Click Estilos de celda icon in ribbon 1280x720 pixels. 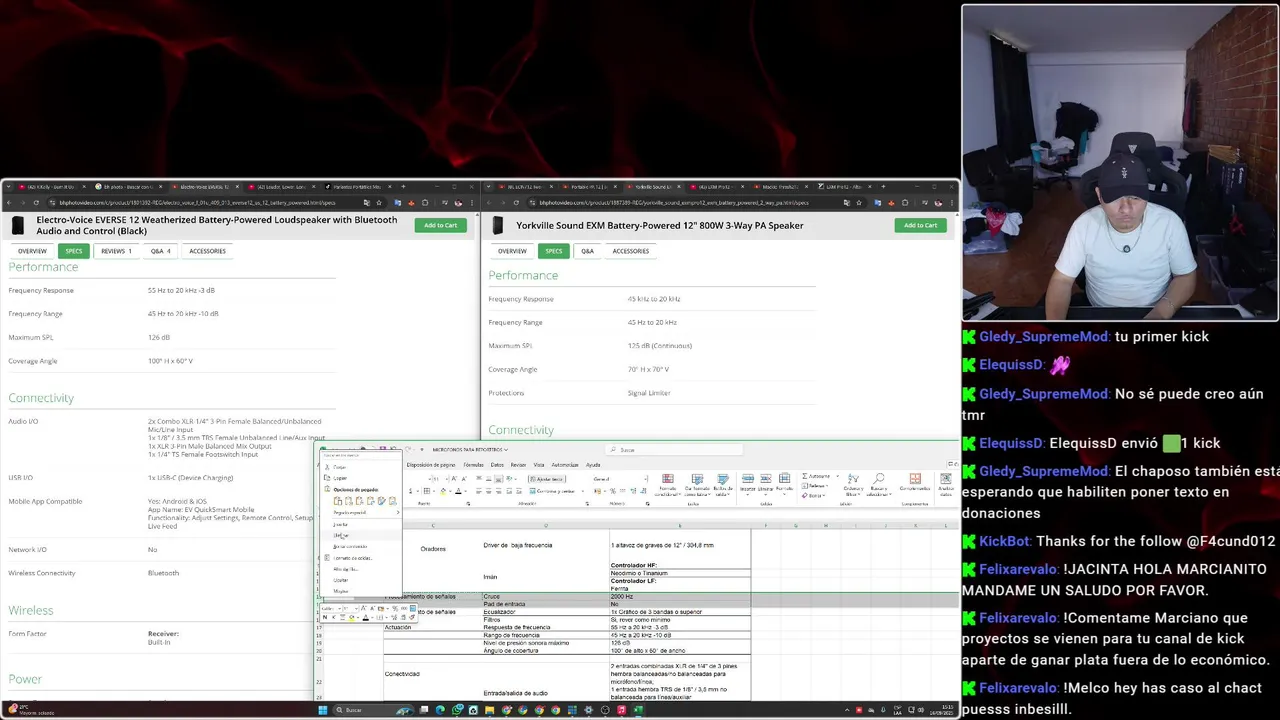point(723,485)
